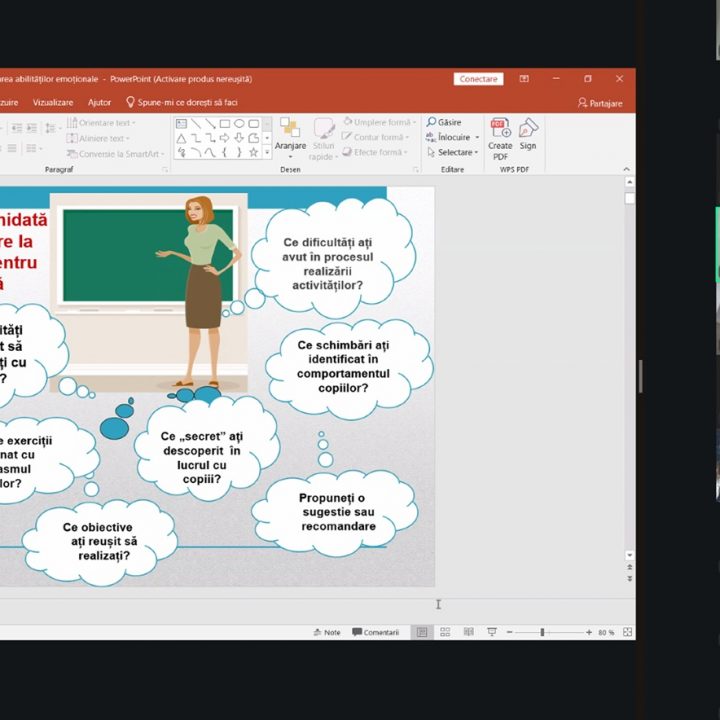720x720 pixels.
Task: Click the Găsire (Find) tool
Action: 445,122
